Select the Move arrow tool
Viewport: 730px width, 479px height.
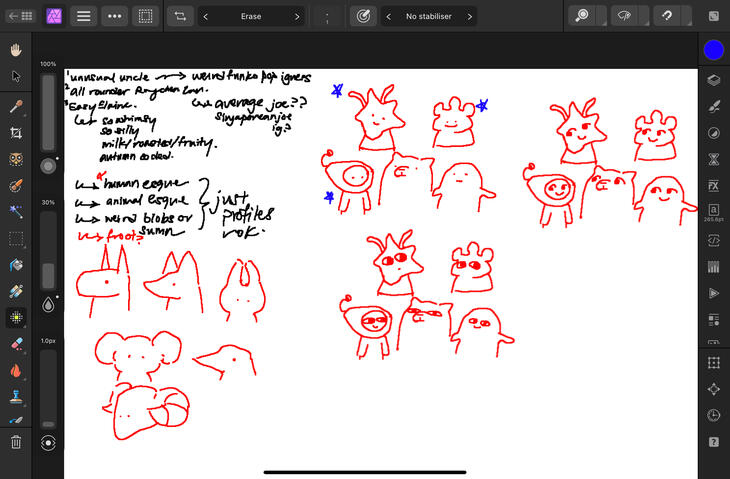[x=16, y=76]
